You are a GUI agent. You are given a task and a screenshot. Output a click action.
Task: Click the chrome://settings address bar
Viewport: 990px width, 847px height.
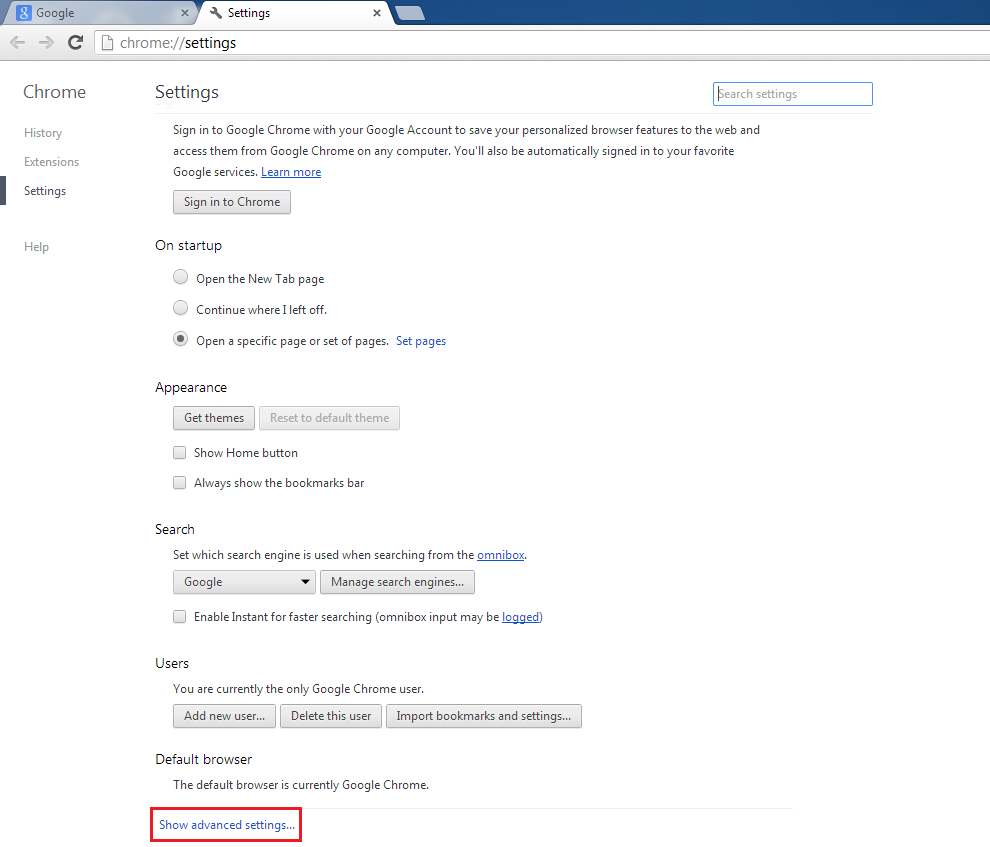543,42
